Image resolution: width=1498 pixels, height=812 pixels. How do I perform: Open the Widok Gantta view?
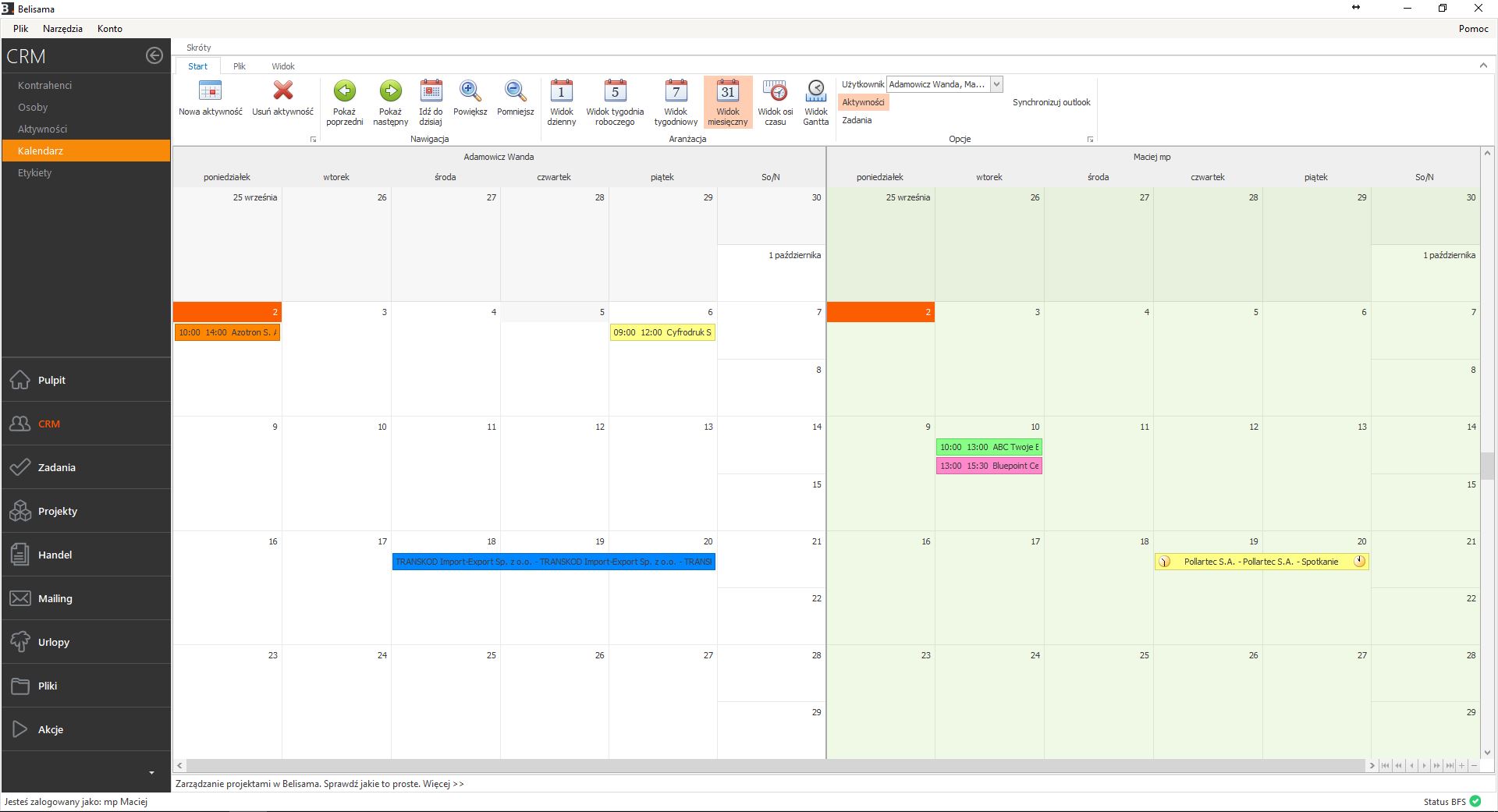click(x=815, y=92)
